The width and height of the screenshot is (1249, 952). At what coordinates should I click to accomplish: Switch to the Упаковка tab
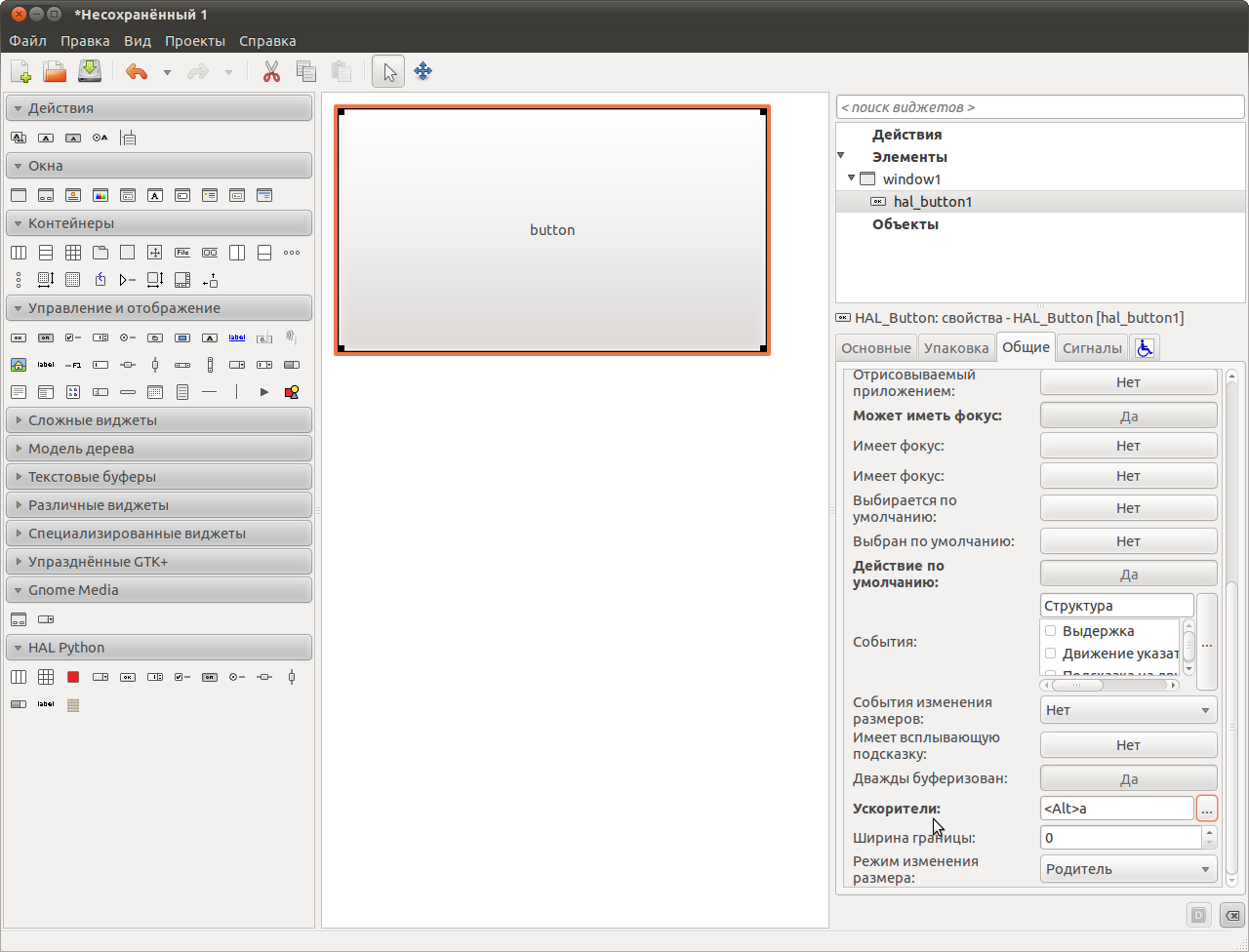(x=956, y=347)
